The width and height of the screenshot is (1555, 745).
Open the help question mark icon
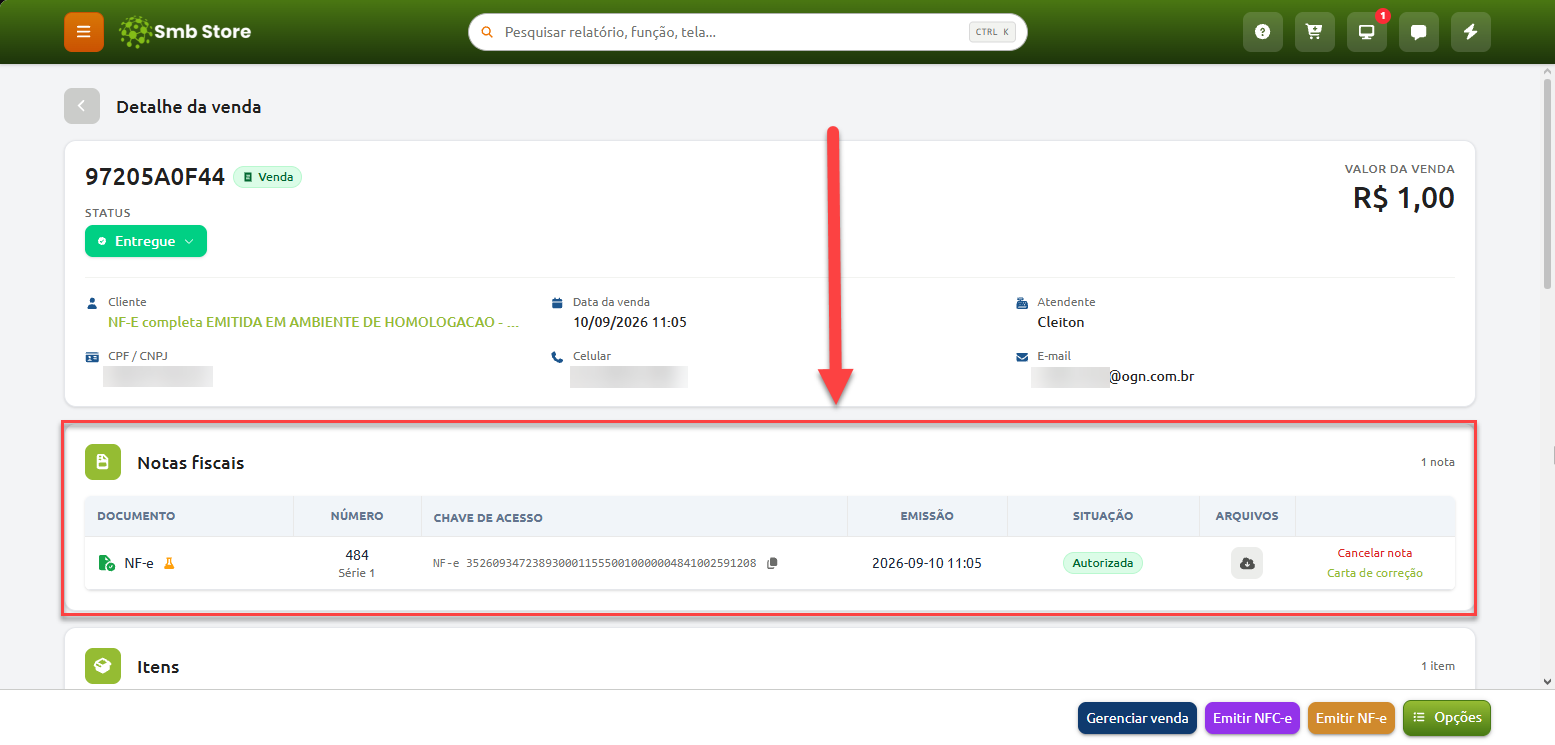[1263, 32]
